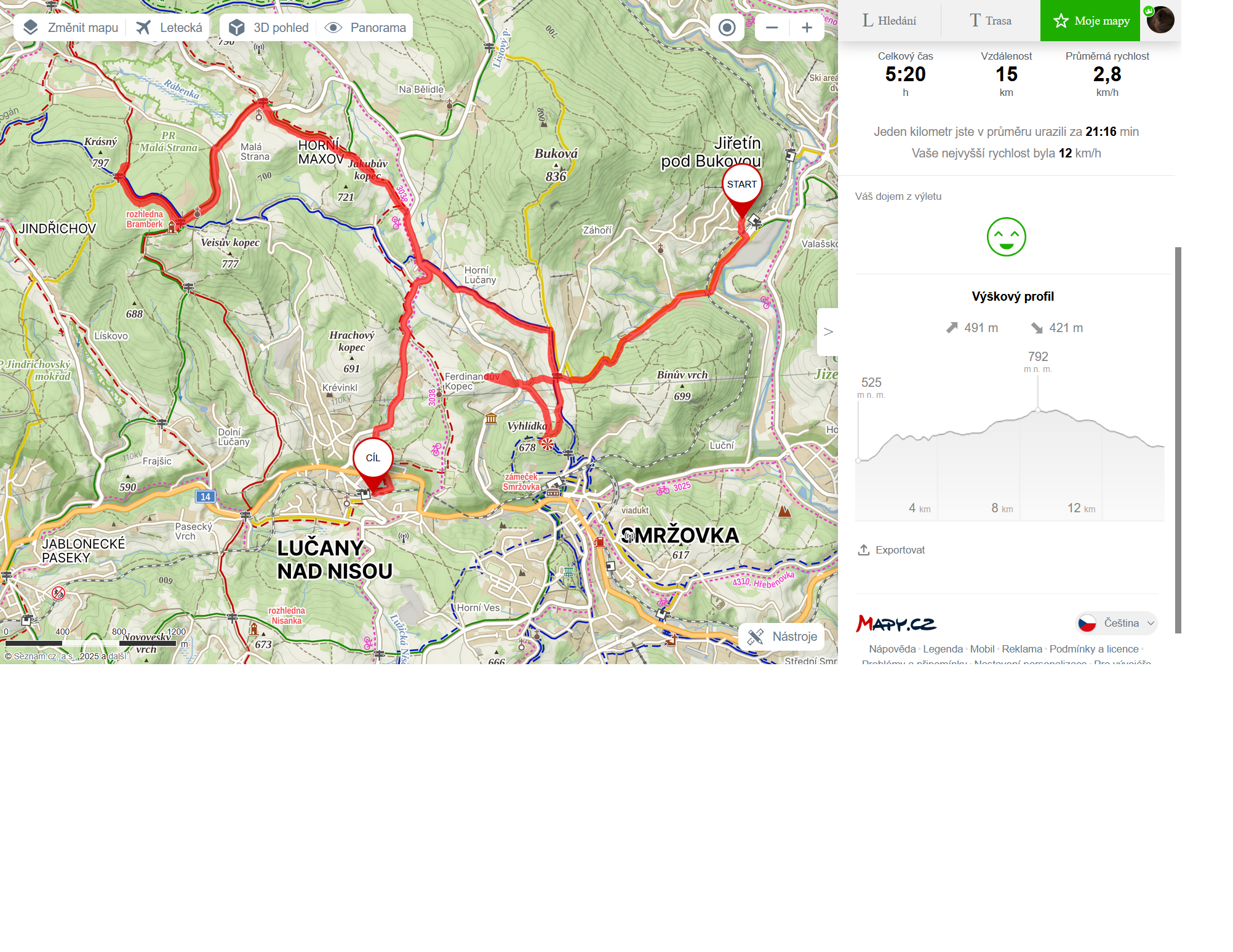Select the happy smiley trip impression
Viewport: 1233px width, 952px height.
(1007, 237)
